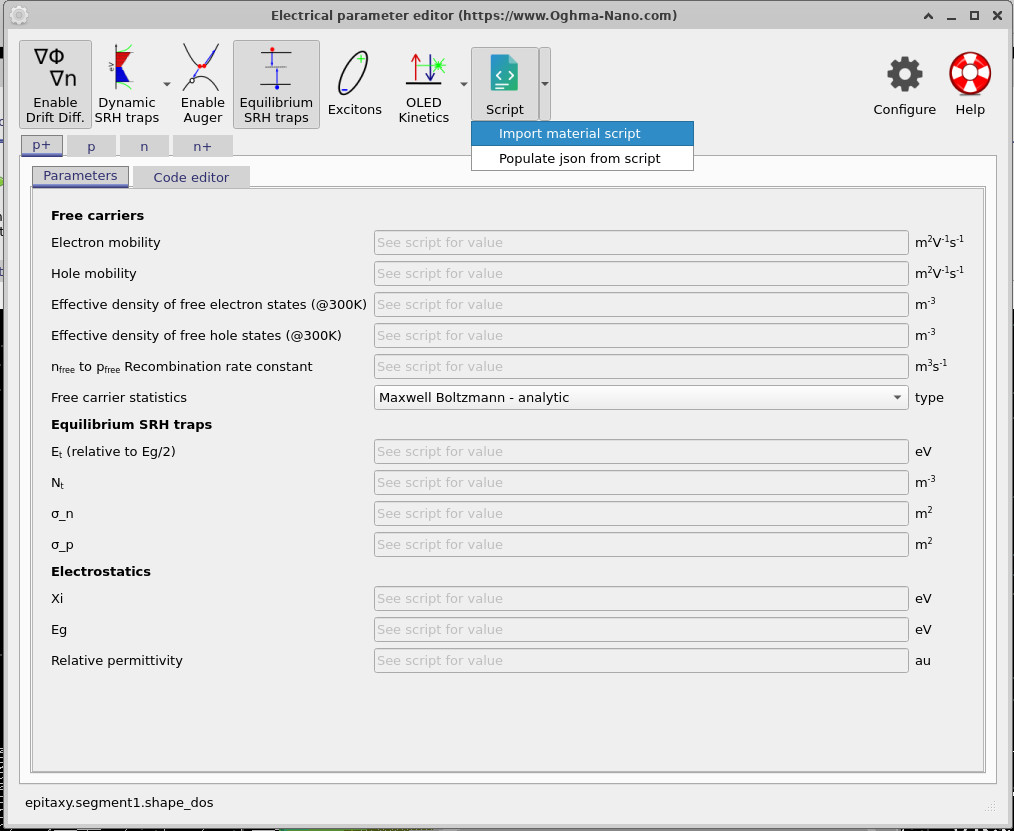This screenshot has height=831, width=1014.
Task: Toggle Equilibrium SRH traps button
Action: tap(276, 84)
